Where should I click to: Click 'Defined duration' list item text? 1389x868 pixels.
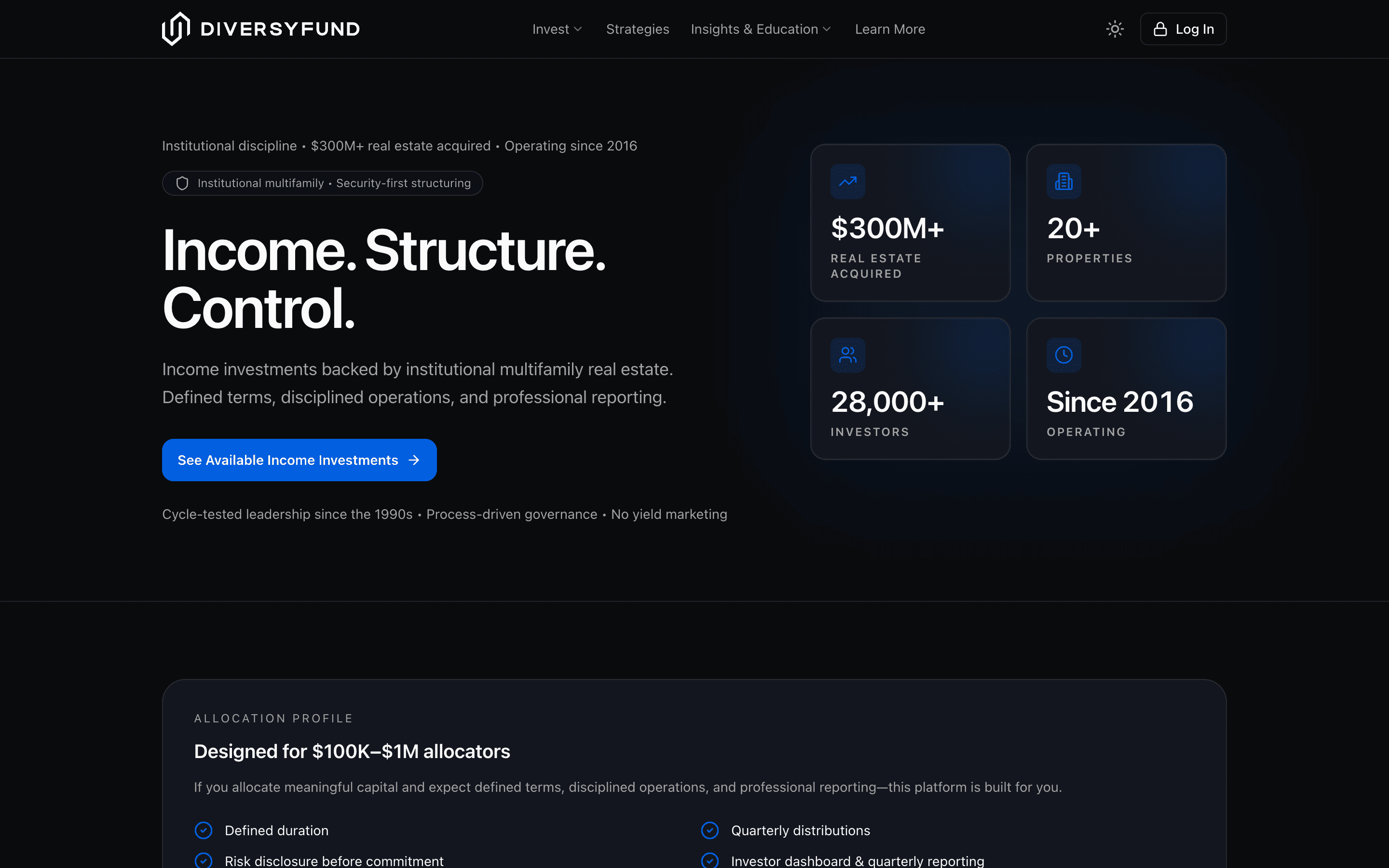[277, 831]
